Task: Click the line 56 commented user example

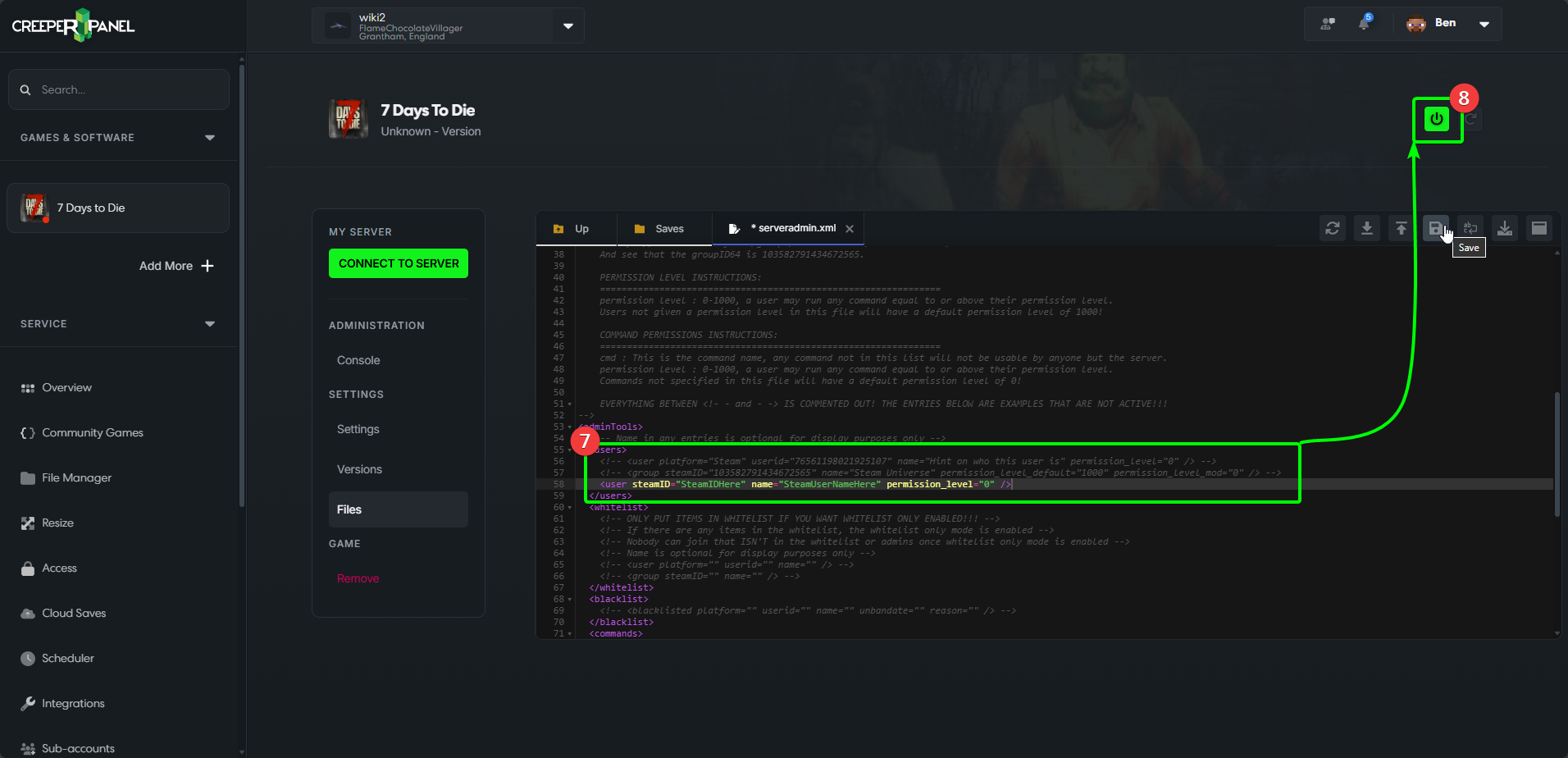Action: click(908, 462)
